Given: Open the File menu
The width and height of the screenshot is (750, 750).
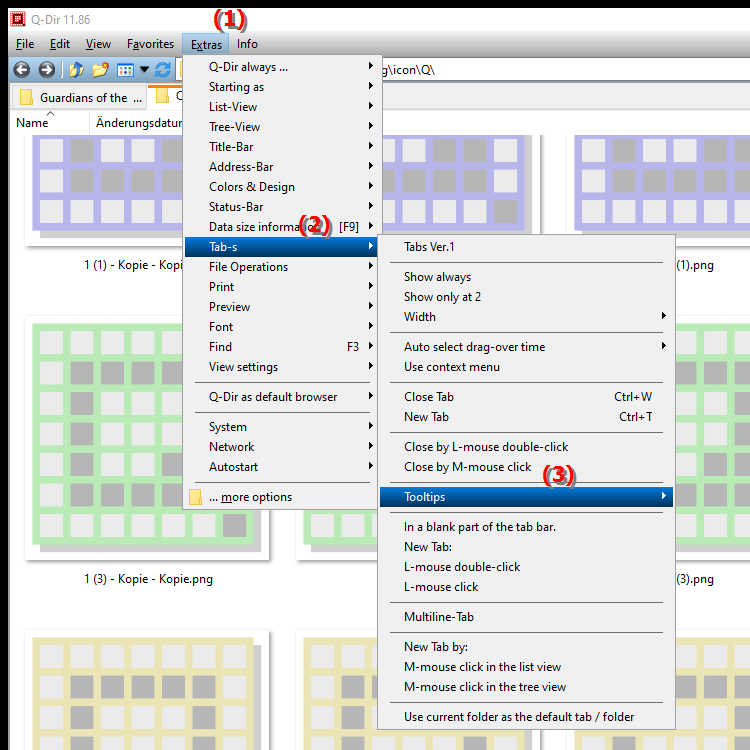Looking at the screenshot, I should coord(25,44).
